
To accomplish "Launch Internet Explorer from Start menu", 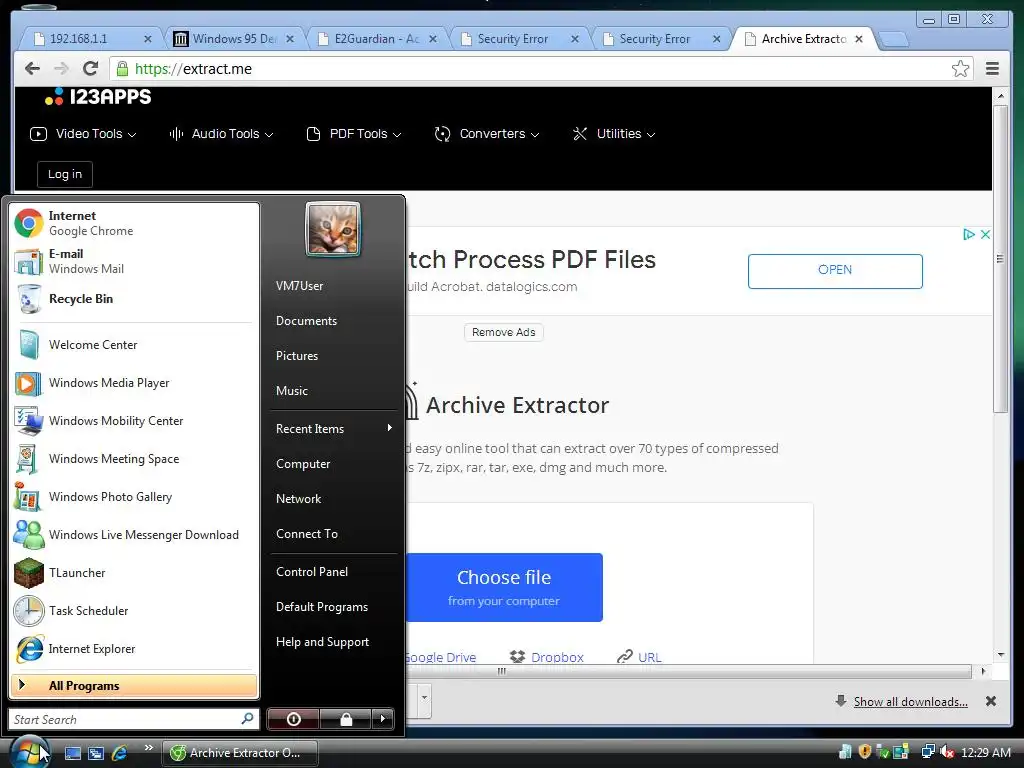I will click(134, 648).
